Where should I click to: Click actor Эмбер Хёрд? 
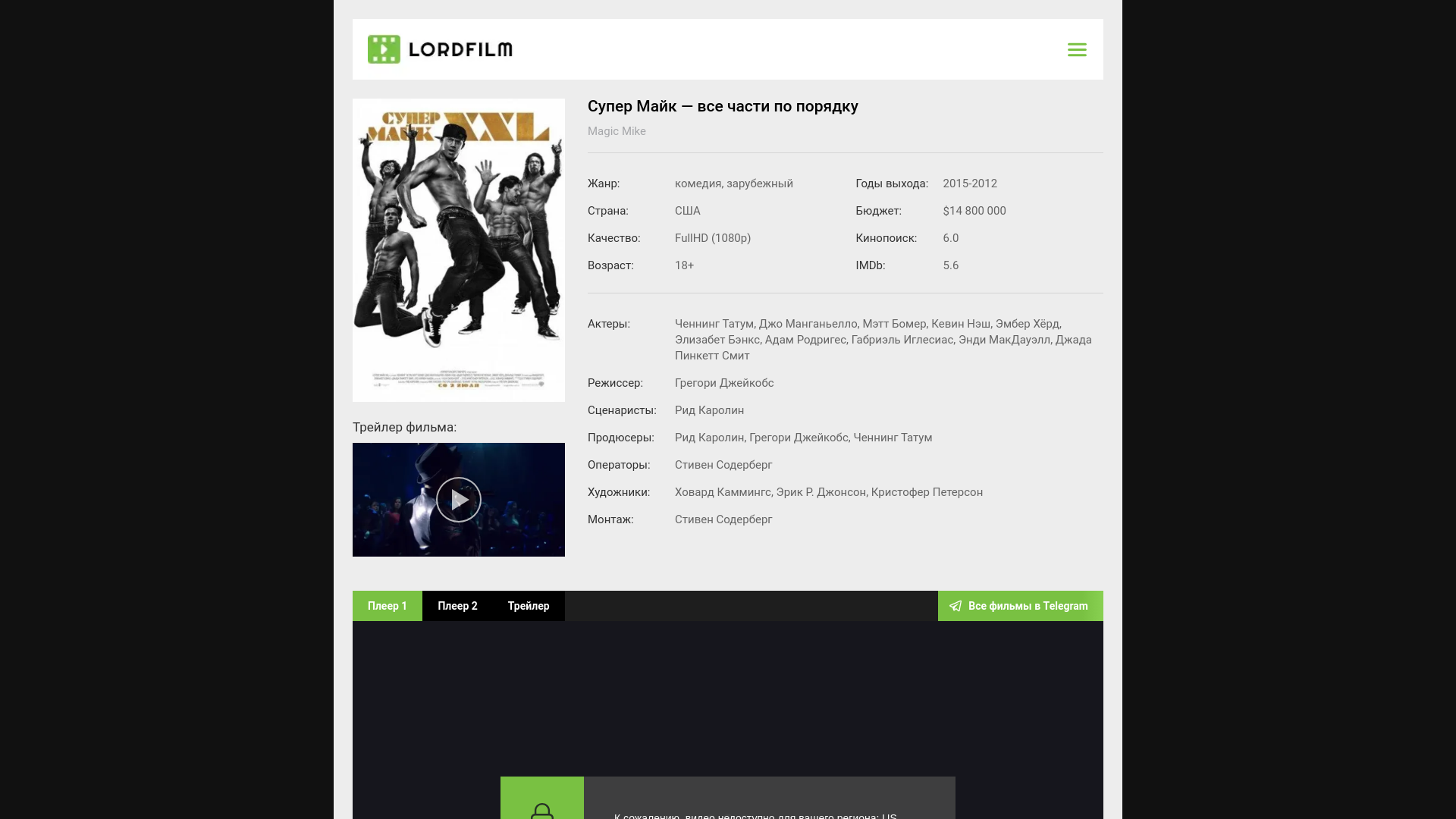(1028, 324)
